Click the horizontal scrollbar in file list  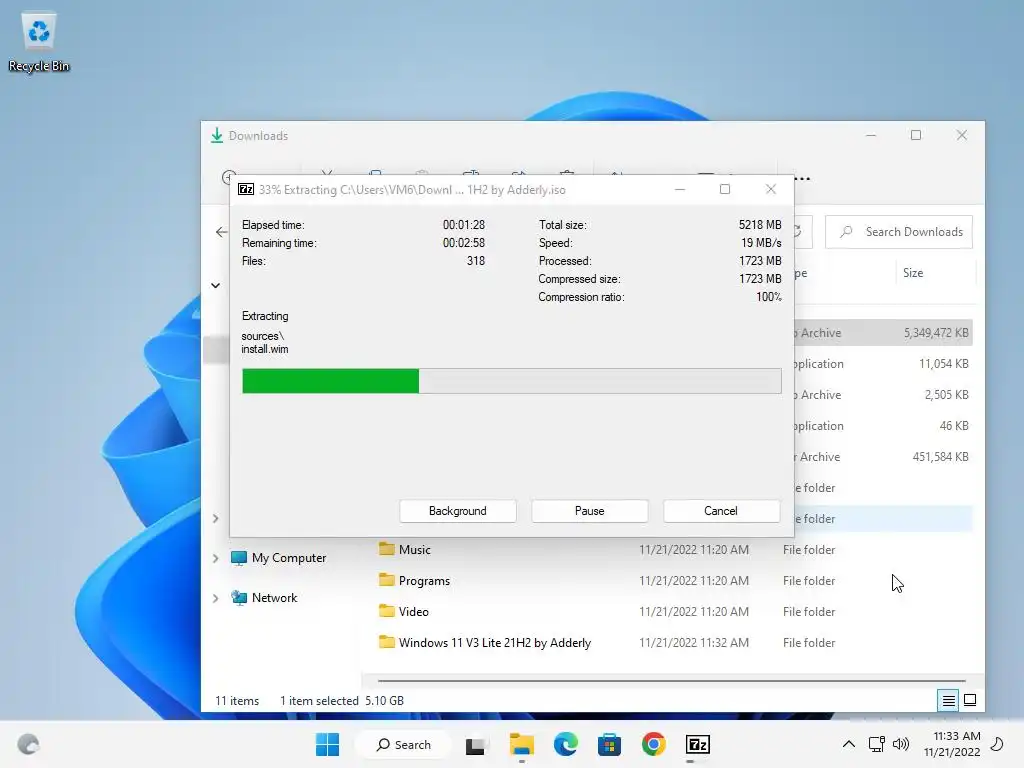coord(671,680)
